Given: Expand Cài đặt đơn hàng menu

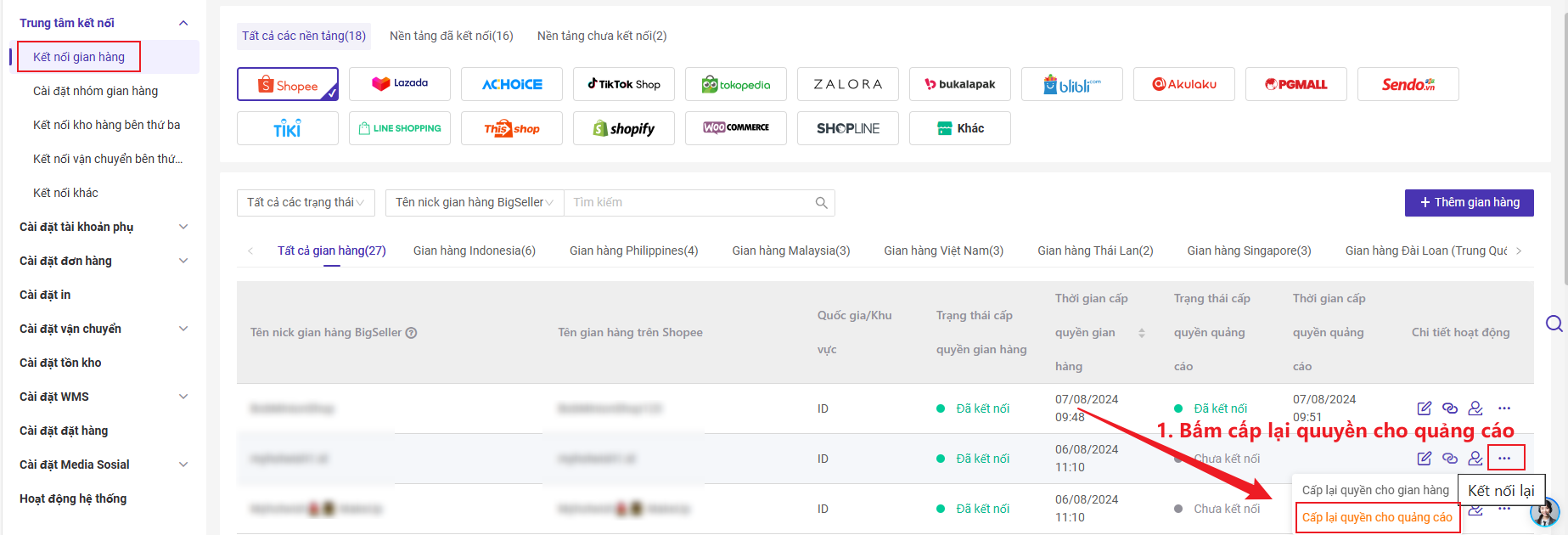Looking at the screenshot, I should pyautogui.click(x=183, y=261).
